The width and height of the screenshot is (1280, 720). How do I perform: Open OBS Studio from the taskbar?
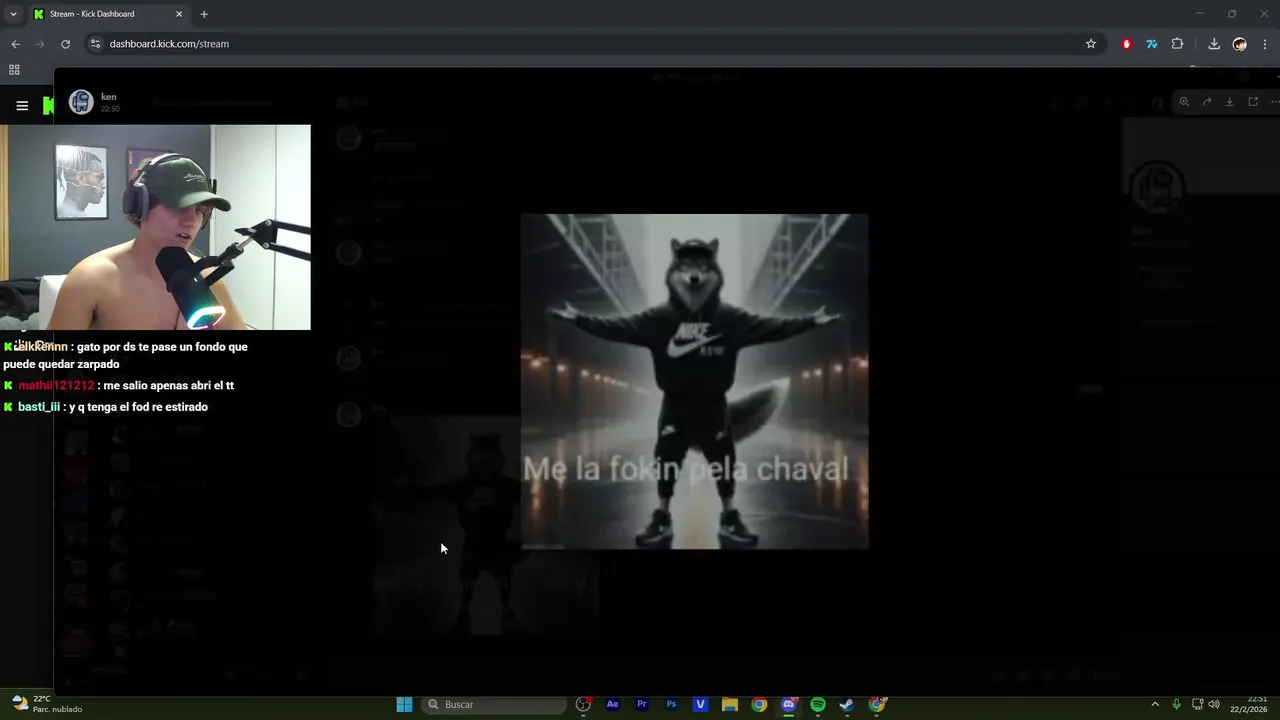click(x=584, y=704)
